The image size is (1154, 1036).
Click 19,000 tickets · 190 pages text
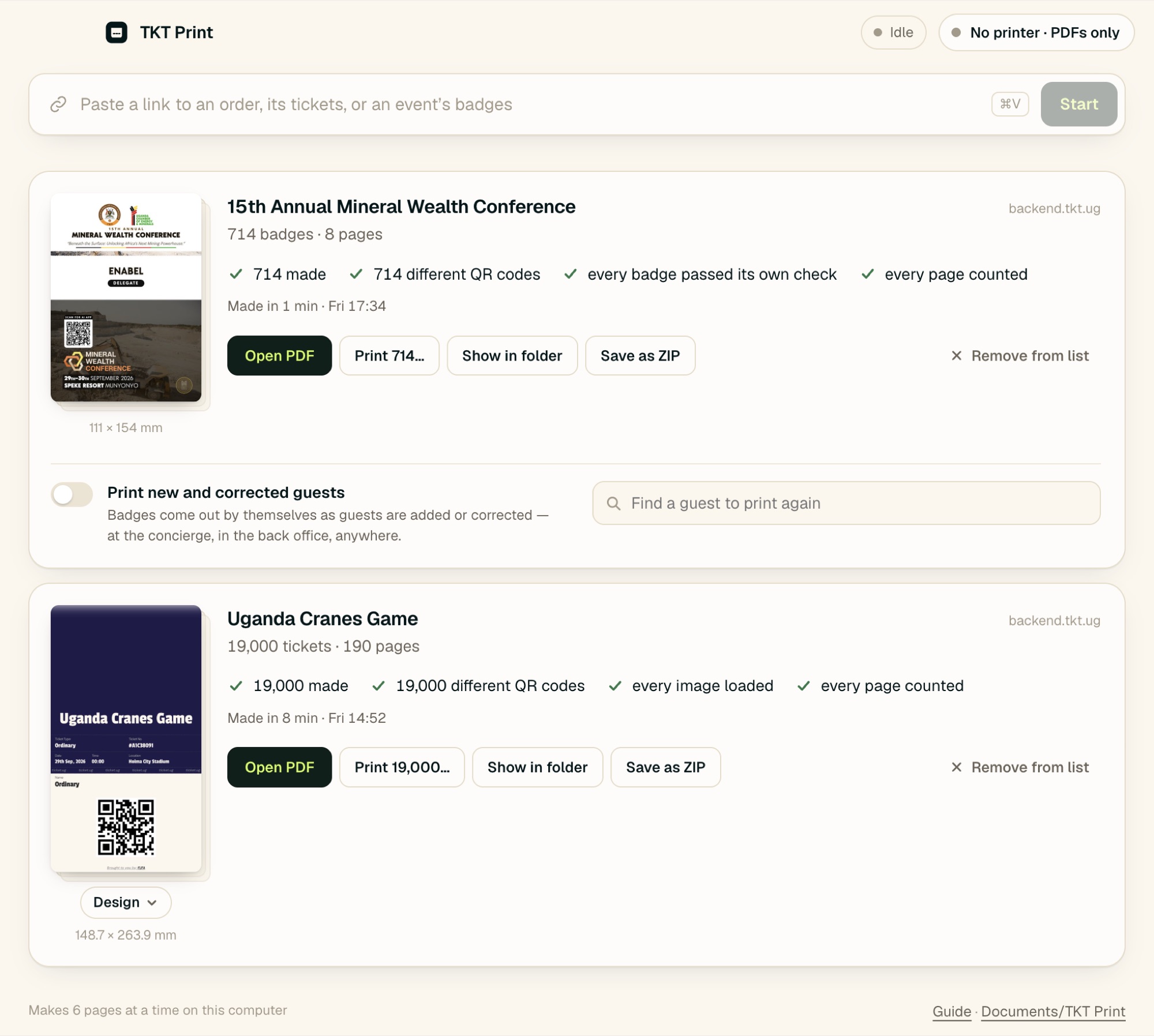[323, 646]
